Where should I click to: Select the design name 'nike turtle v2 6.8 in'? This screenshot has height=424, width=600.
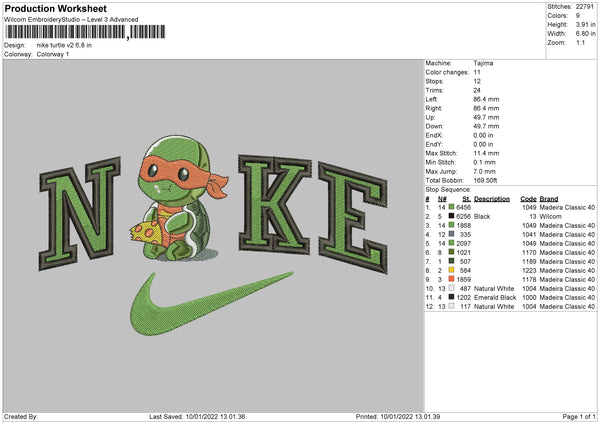(x=64, y=45)
